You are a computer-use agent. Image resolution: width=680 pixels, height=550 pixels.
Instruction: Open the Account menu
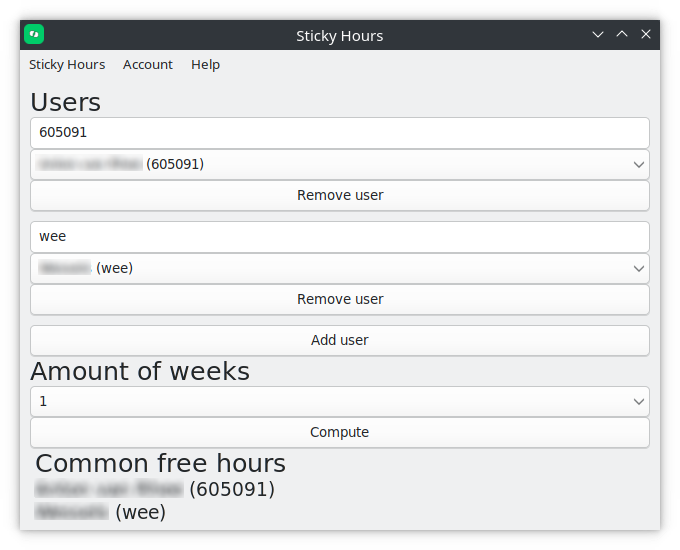tap(147, 65)
